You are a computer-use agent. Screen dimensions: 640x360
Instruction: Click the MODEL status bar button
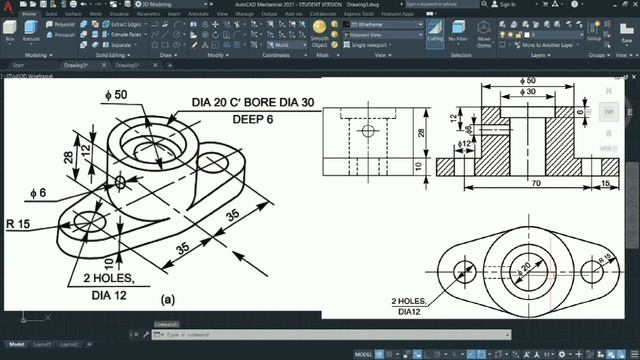coord(363,354)
